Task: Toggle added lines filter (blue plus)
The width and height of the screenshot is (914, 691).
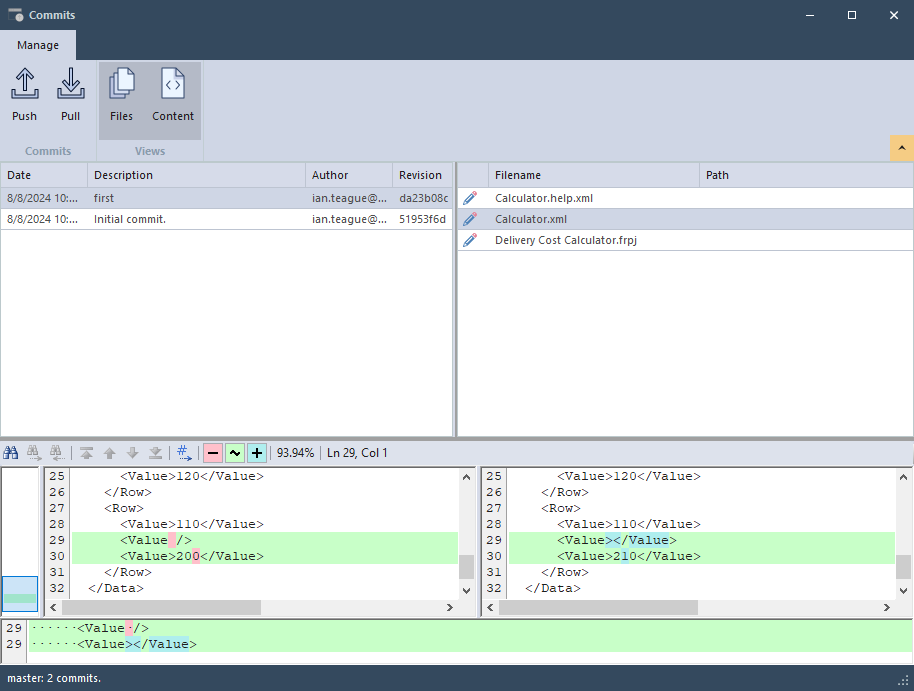Action: click(x=256, y=453)
